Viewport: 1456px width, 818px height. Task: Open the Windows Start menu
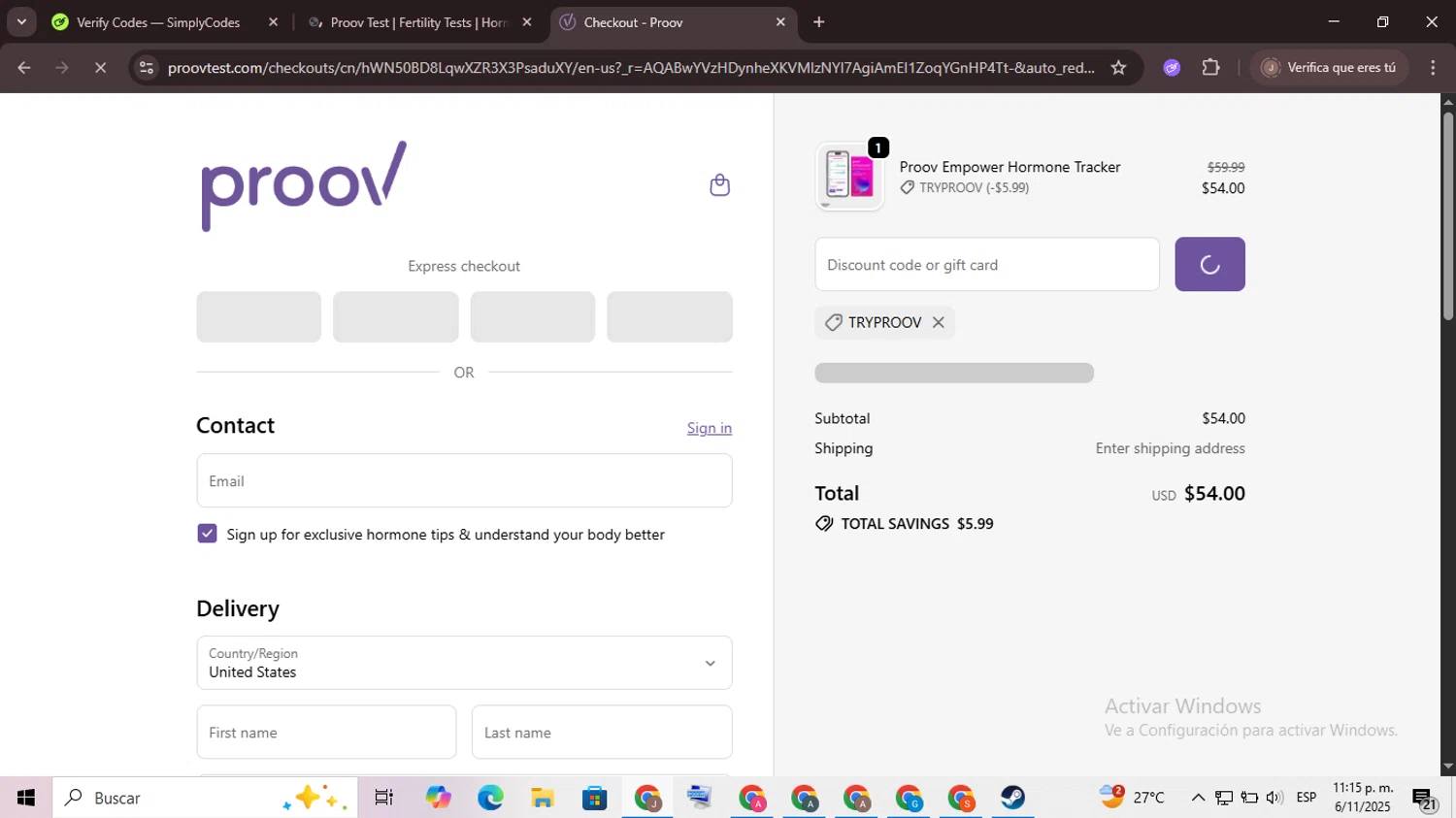26,798
